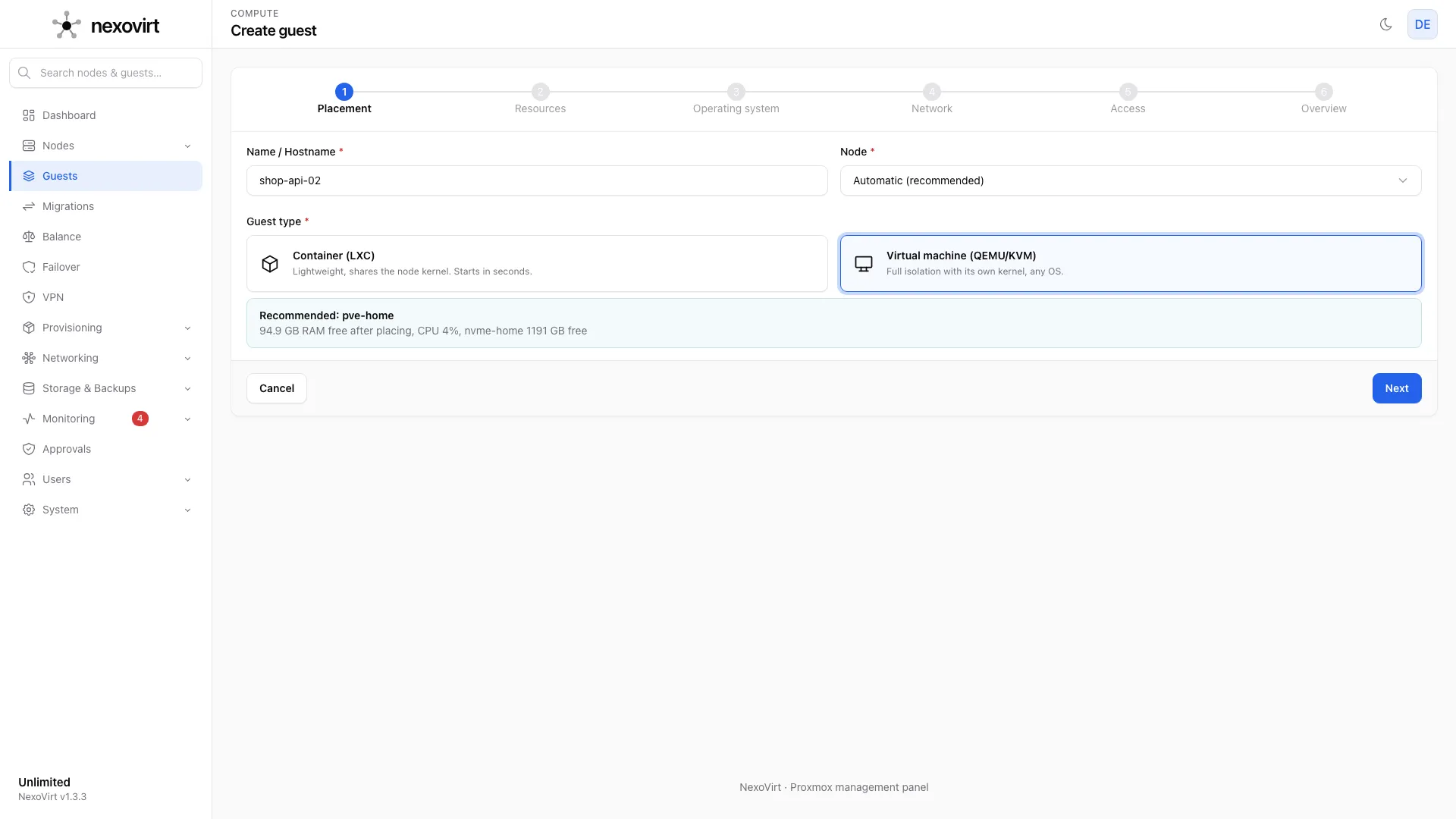Go to the Operating system step

(x=736, y=99)
